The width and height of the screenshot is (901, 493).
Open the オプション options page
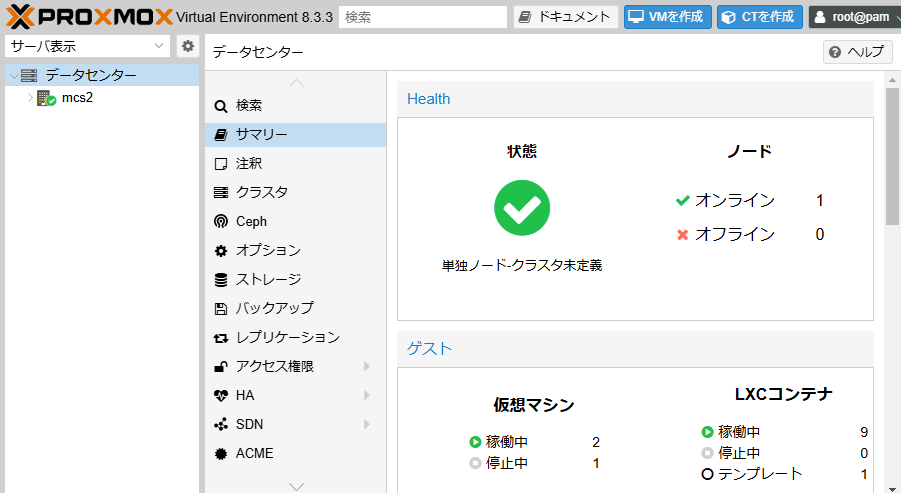click(x=295, y=251)
